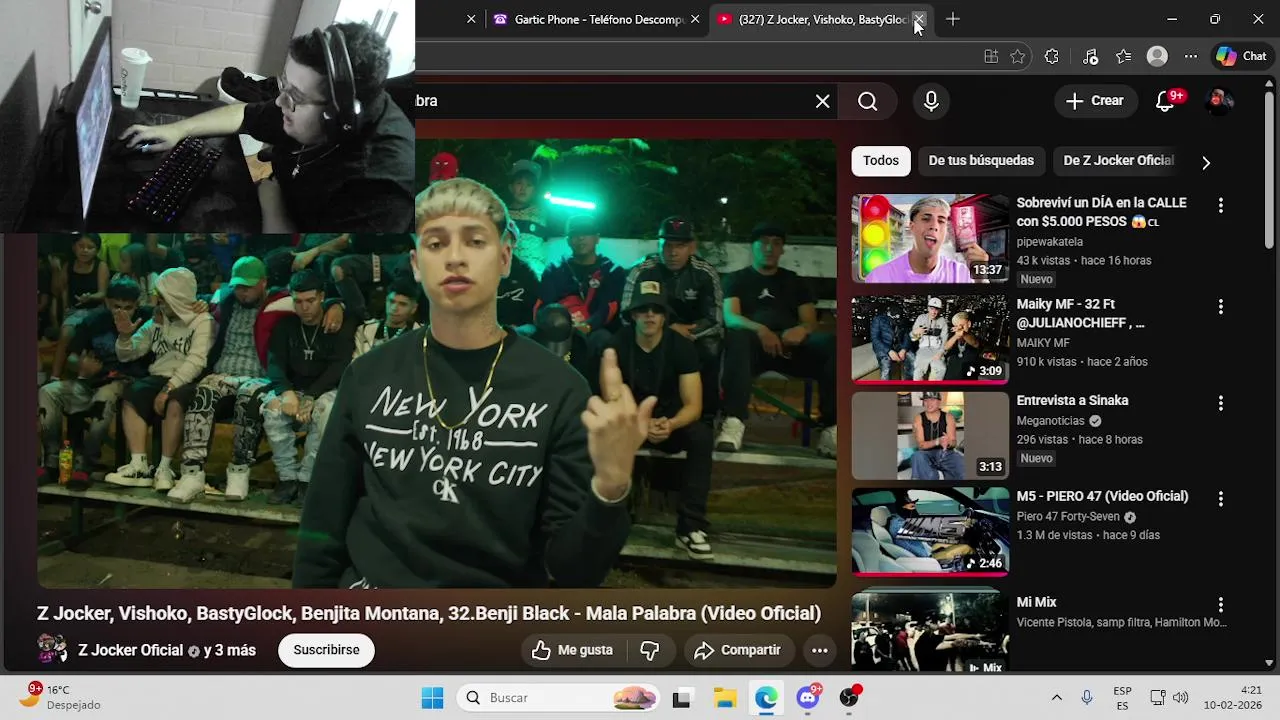Click the Entrevista a Sinaka title

coord(1072,400)
